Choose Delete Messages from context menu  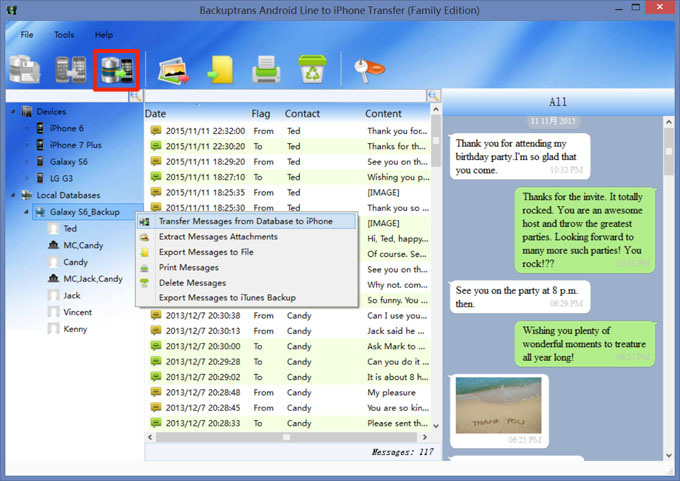tap(246, 283)
